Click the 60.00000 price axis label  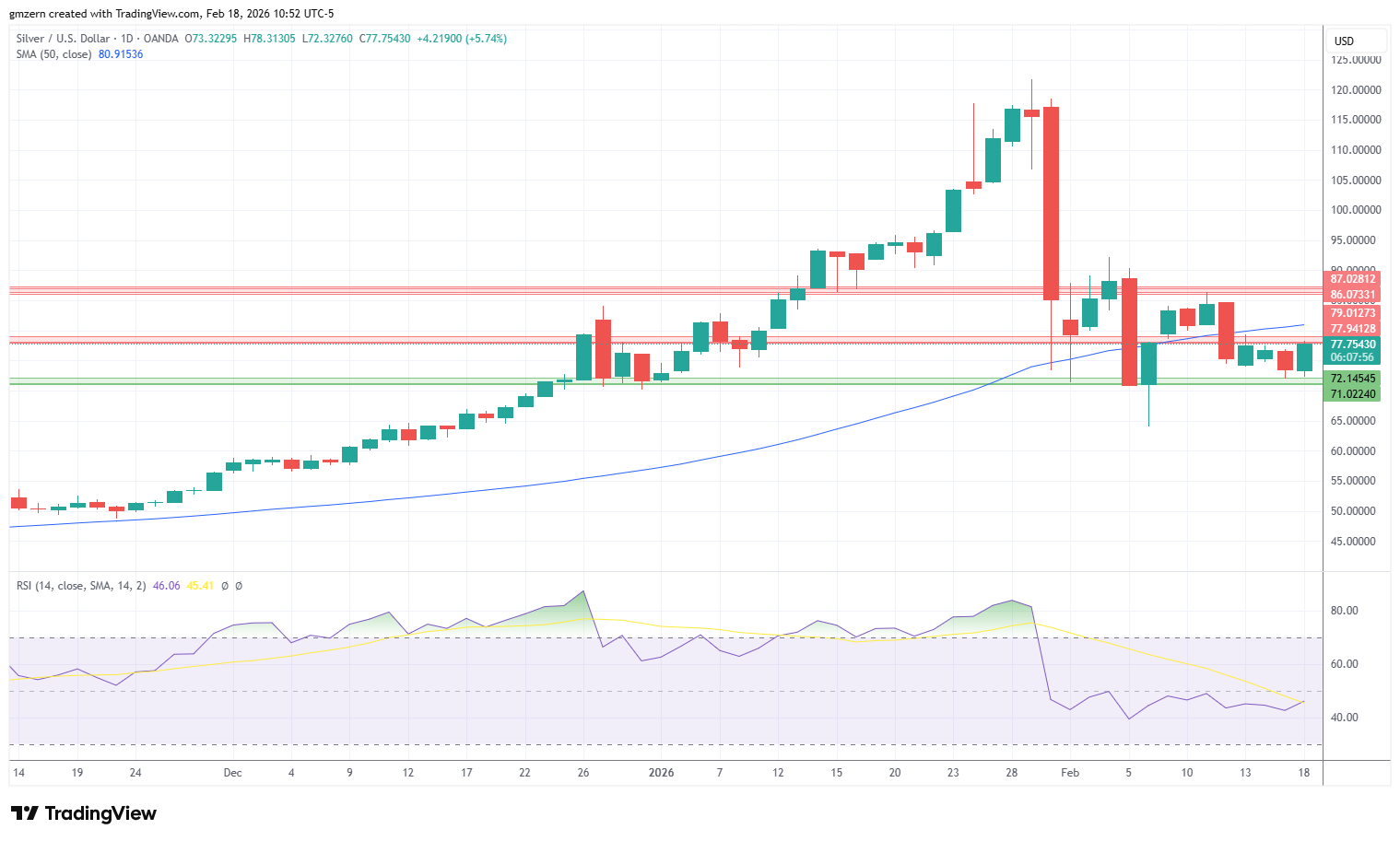click(x=1353, y=451)
